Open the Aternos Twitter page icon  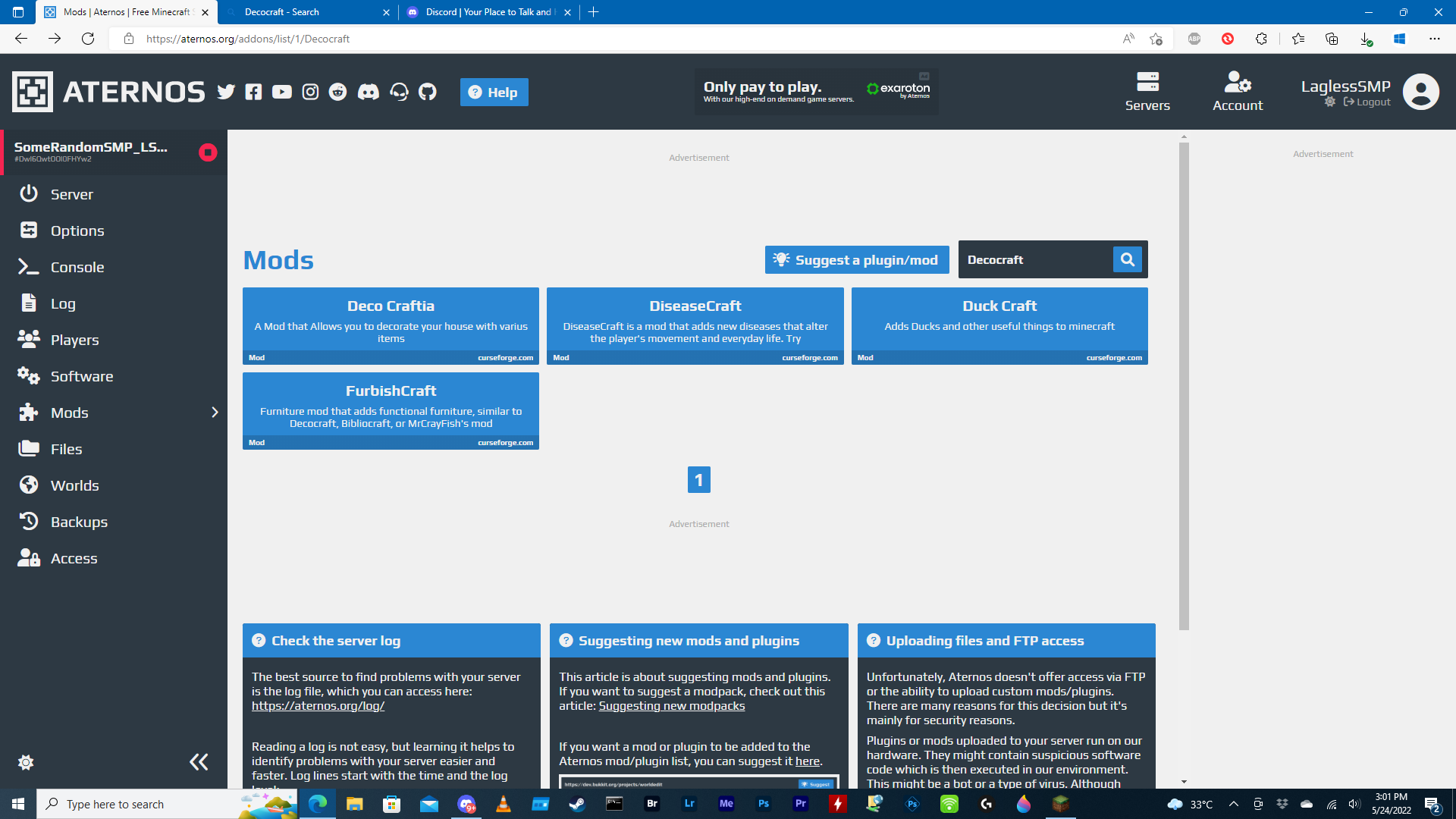(x=226, y=92)
